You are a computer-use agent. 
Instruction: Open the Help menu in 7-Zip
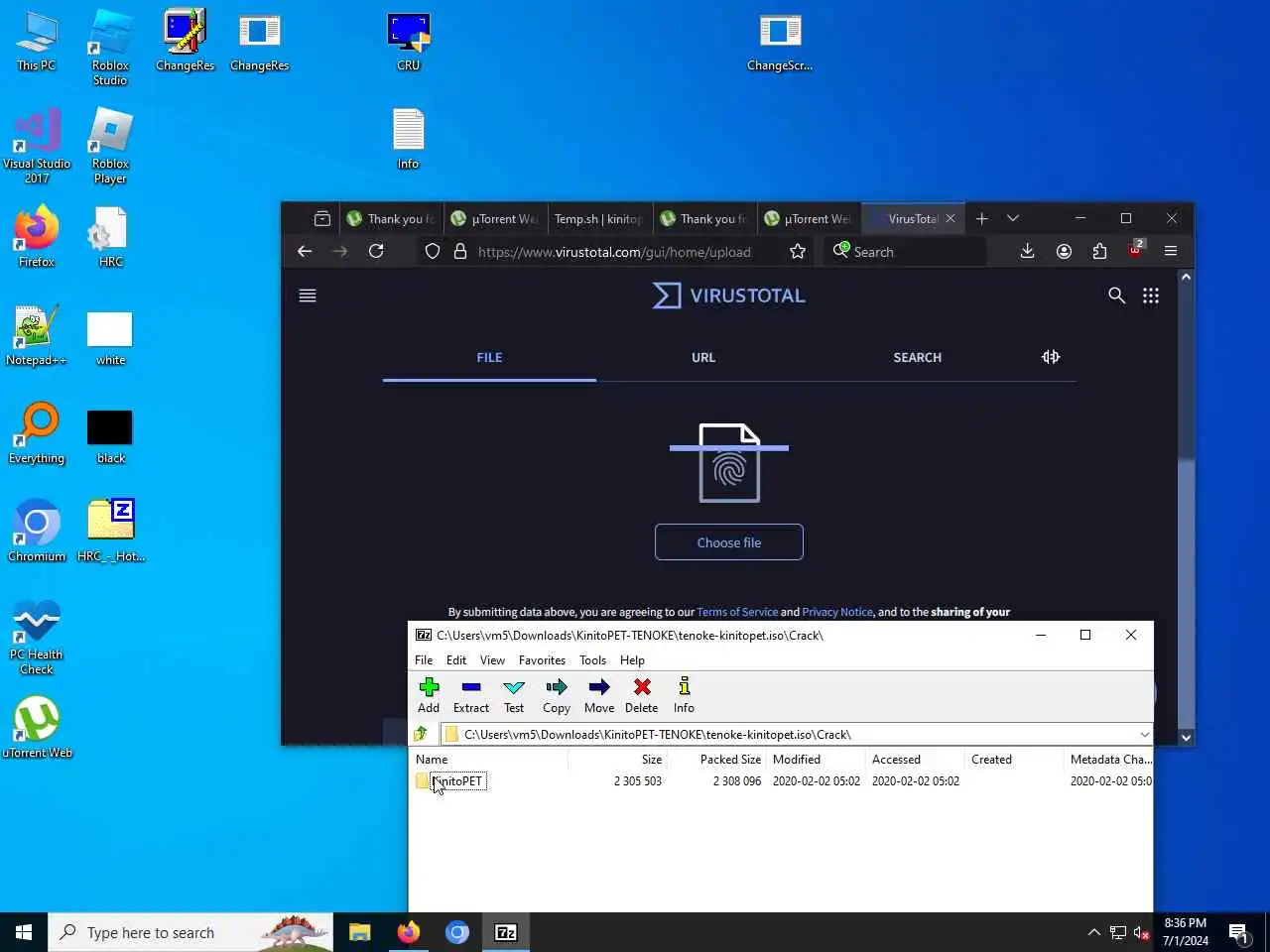(632, 660)
